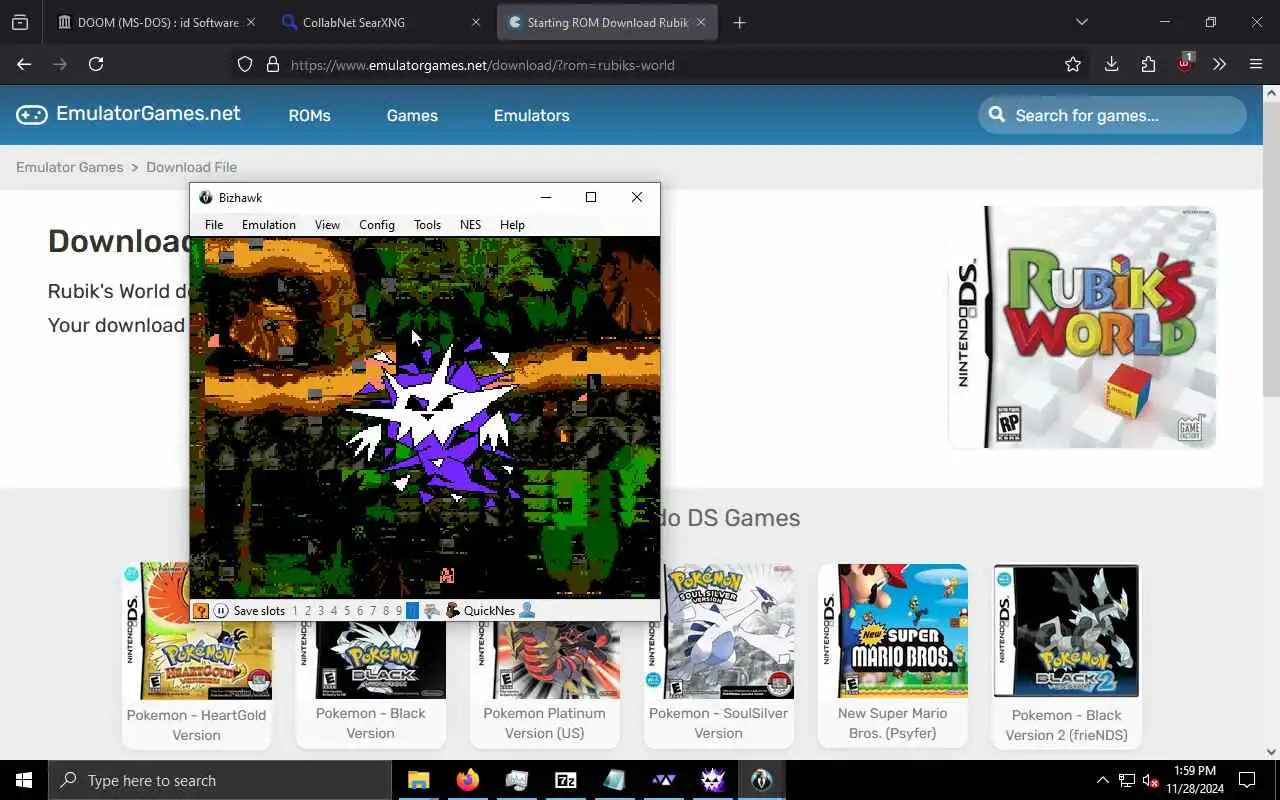Image resolution: width=1280 pixels, height=800 pixels.
Task: Open Pokemon - Black Version 2 thumbnail
Action: pos(1066,631)
